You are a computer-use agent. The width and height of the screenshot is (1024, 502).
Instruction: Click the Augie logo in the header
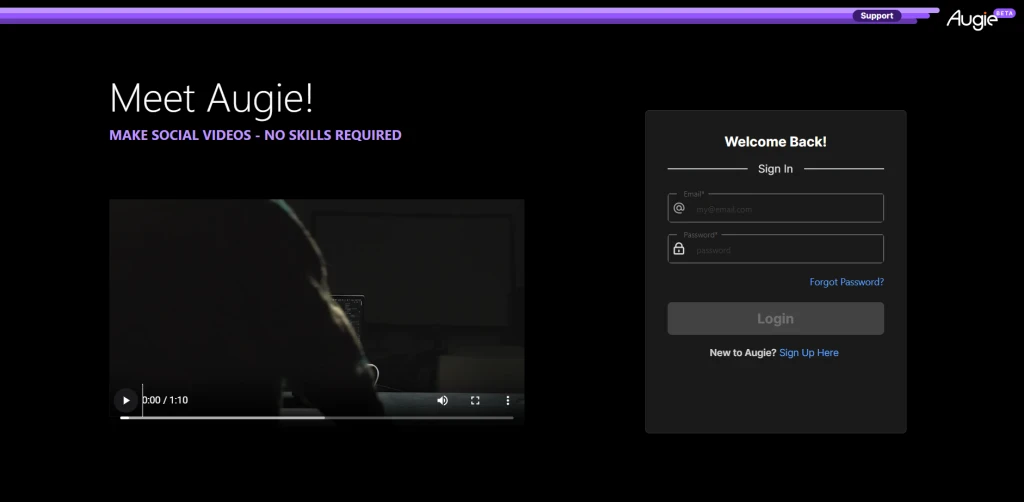point(972,20)
